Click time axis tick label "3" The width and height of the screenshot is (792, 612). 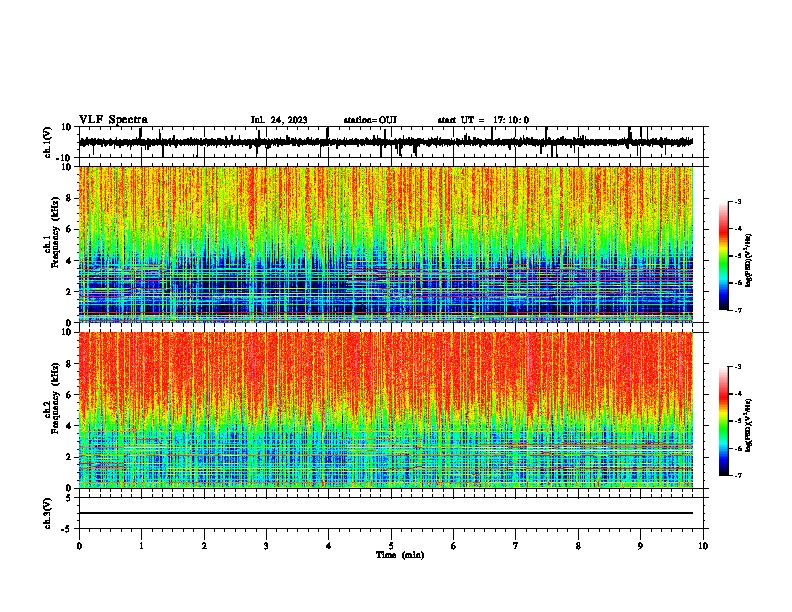266,546
